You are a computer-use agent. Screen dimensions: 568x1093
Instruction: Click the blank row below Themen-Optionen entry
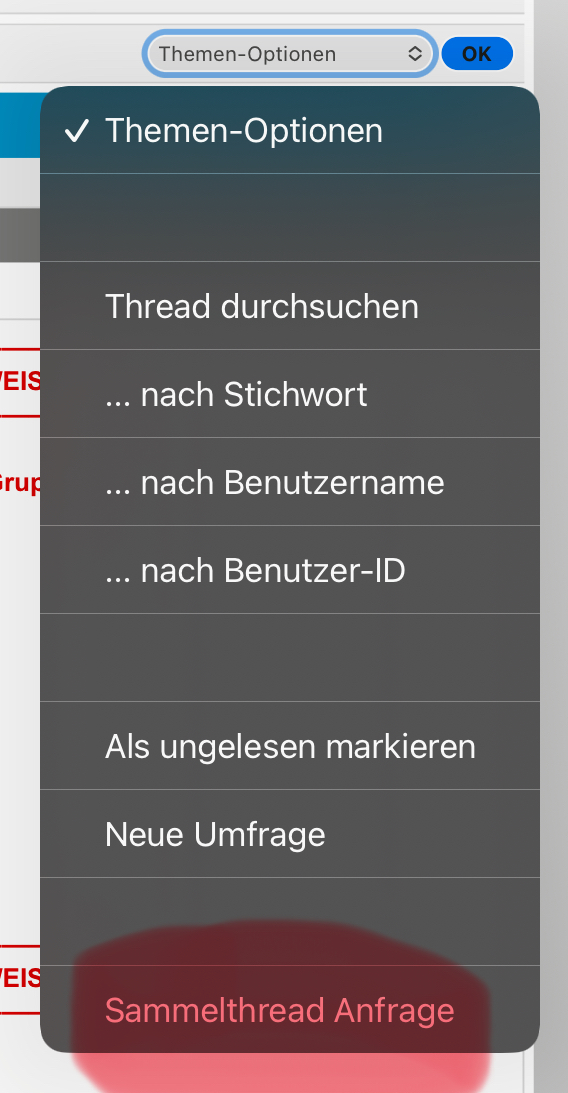[x=290, y=217]
